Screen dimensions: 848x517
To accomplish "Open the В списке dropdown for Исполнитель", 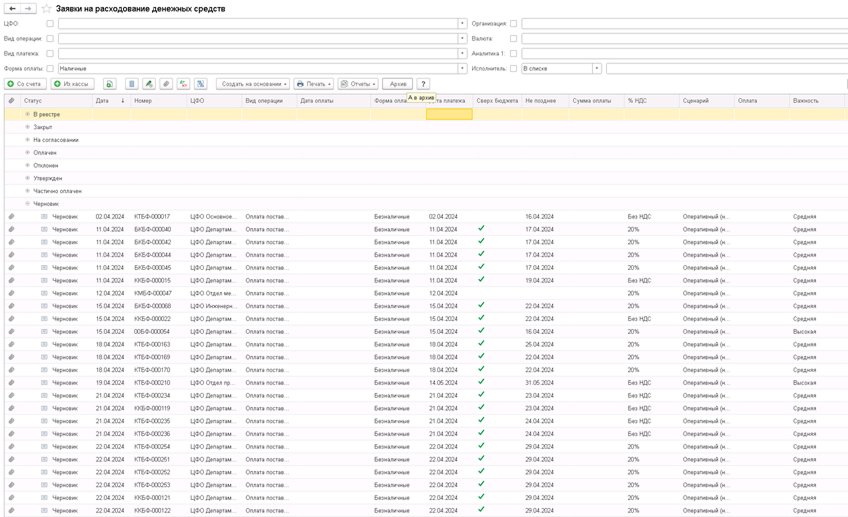I will coord(597,68).
